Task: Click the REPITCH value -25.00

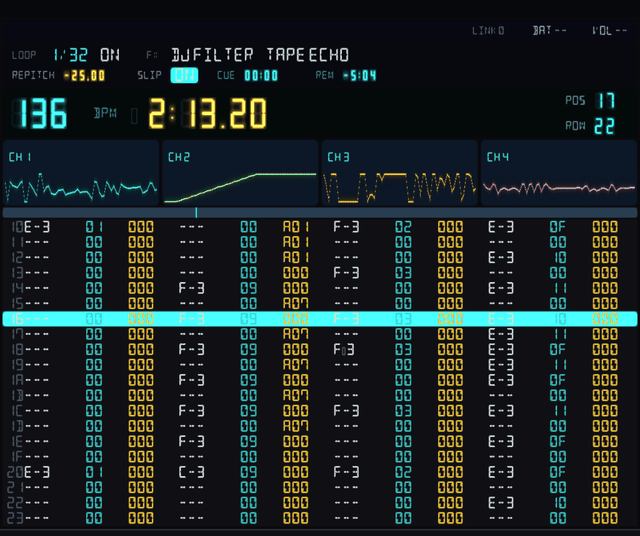Action: (84, 76)
